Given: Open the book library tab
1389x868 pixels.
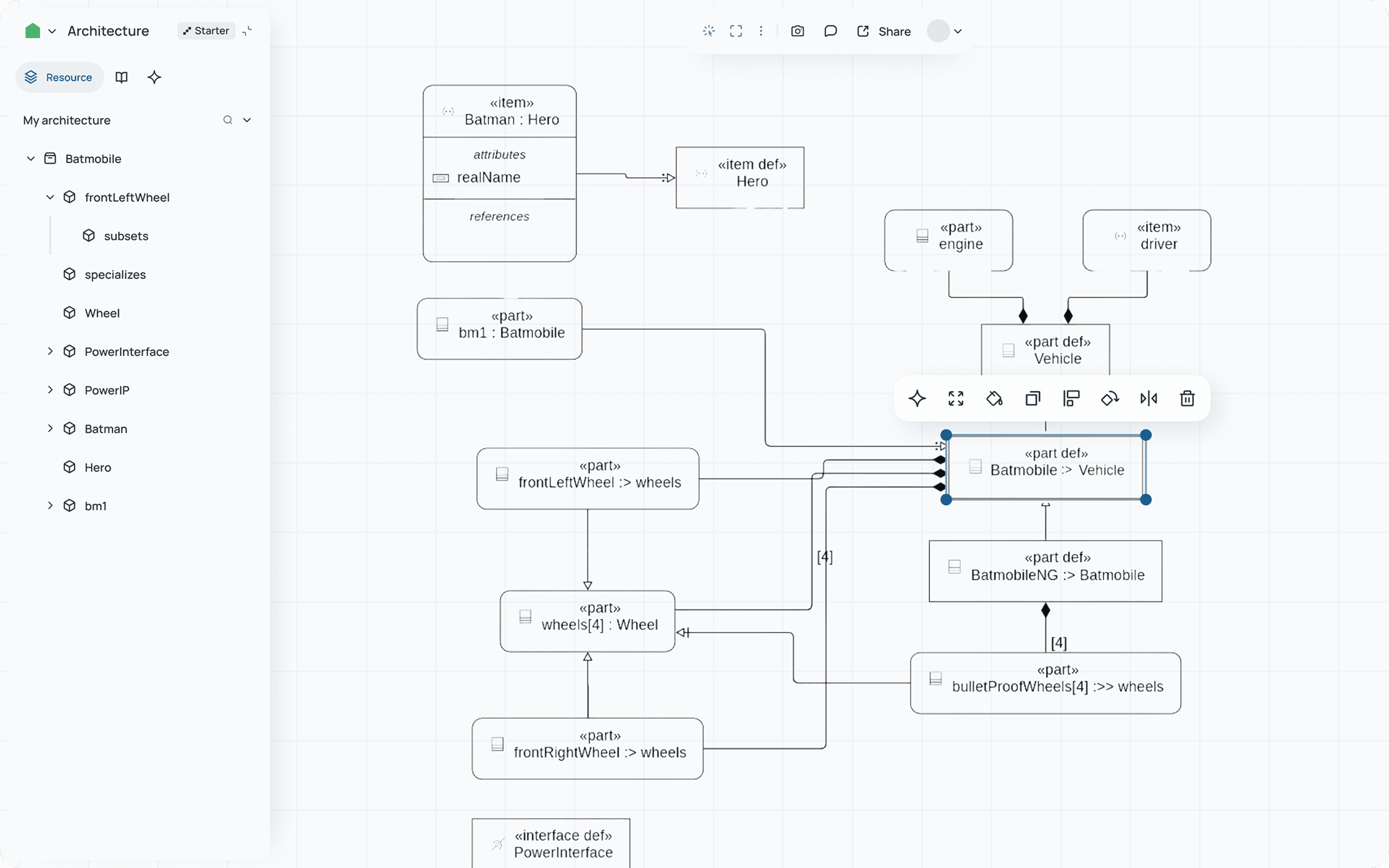Looking at the screenshot, I should [121, 77].
